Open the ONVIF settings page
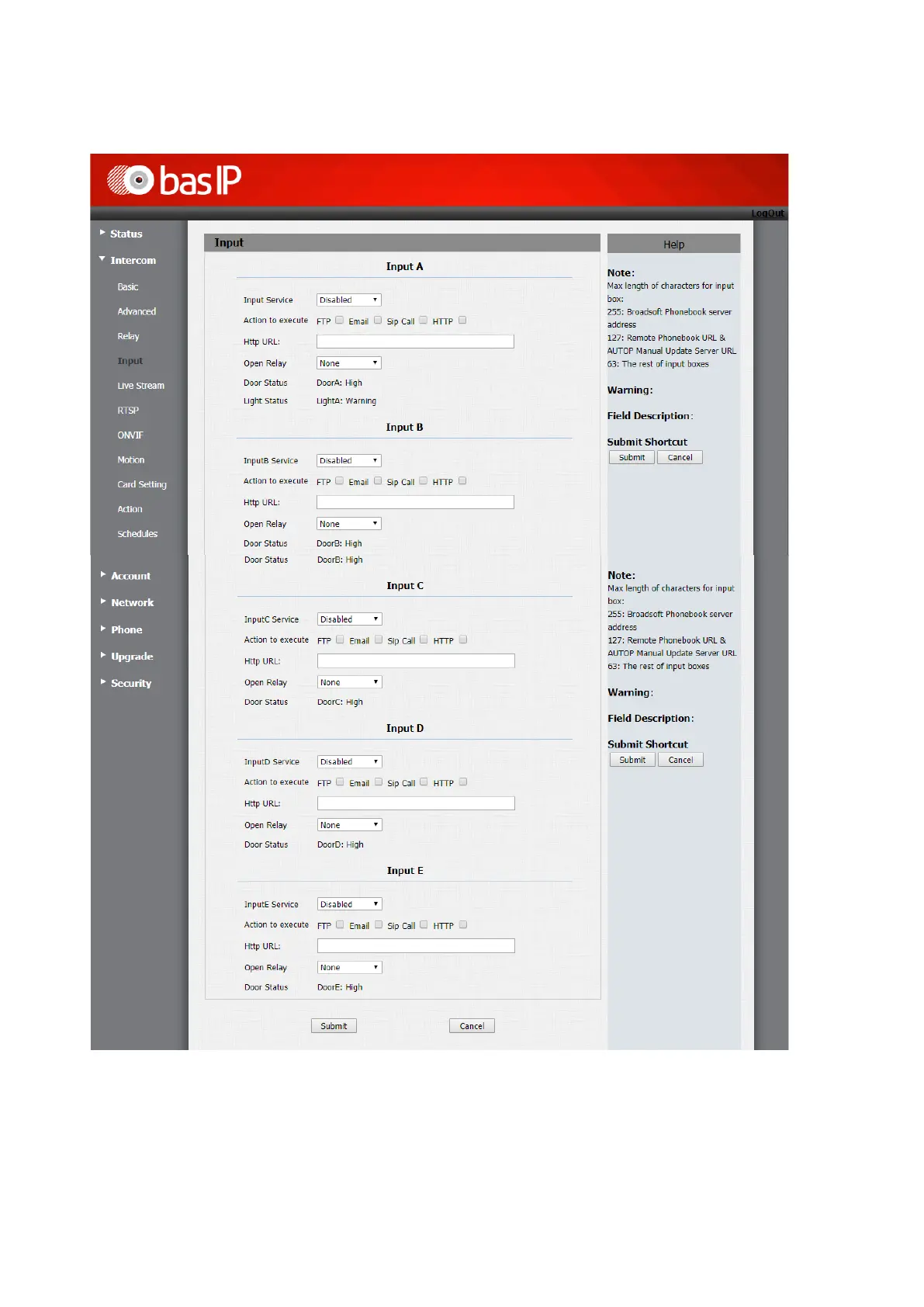The width and height of the screenshot is (924, 1307). (x=130, y=435)
